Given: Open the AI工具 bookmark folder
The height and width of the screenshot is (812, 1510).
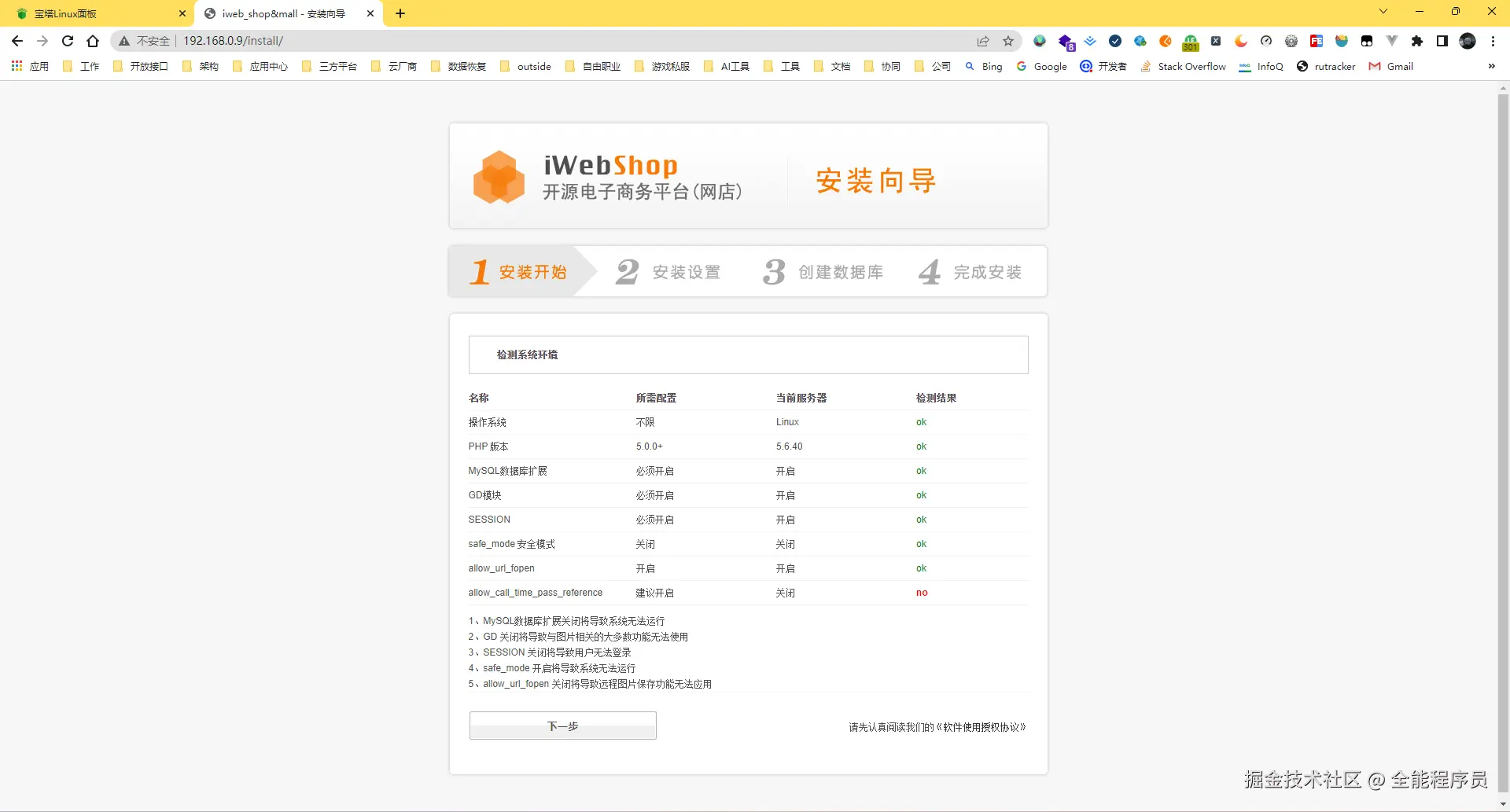Looking at the screenshot, I should 727,67.
